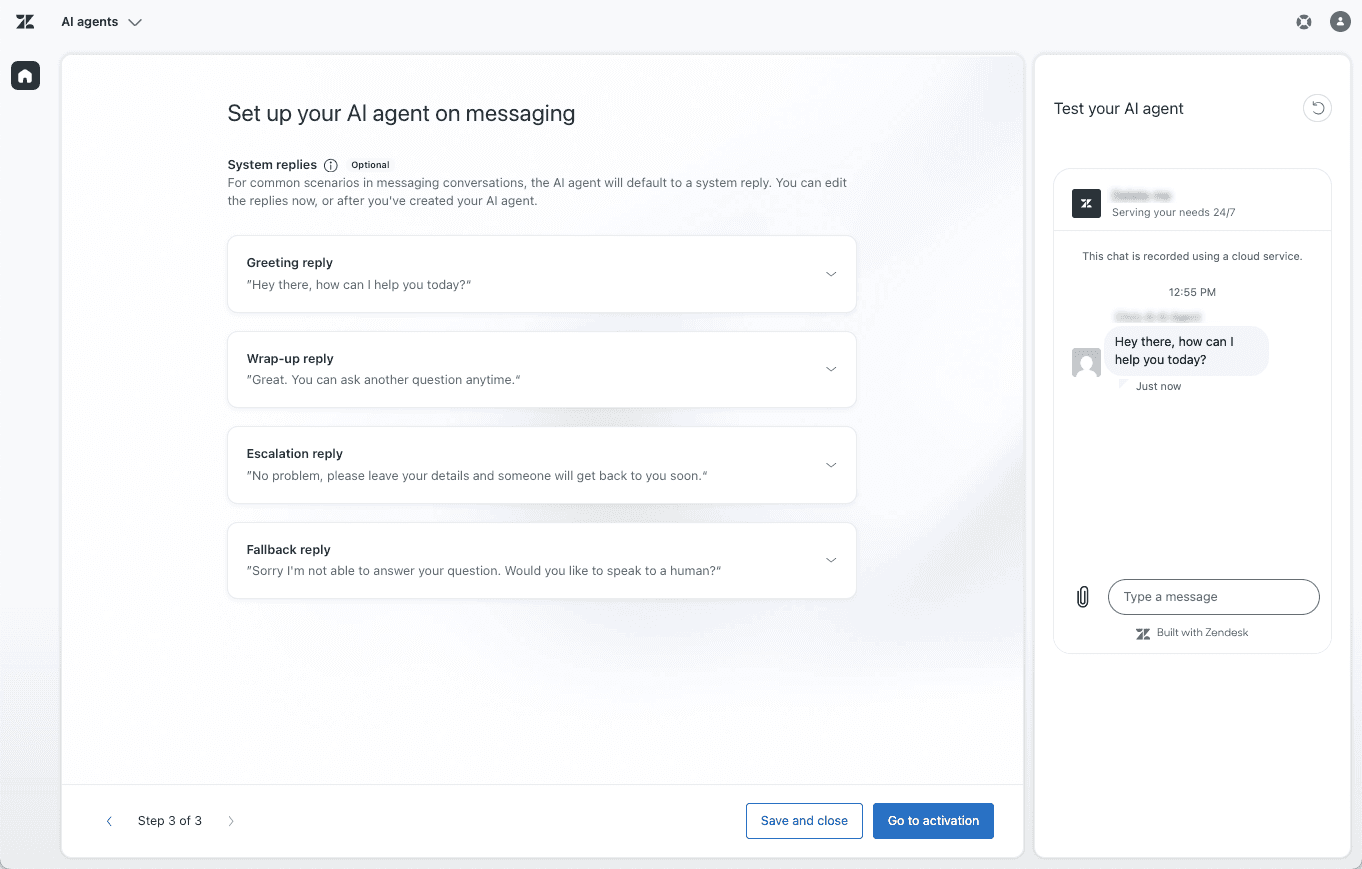1362x869 pixels.
Task: Click the next step arrow
Action: tap(231, 821)
